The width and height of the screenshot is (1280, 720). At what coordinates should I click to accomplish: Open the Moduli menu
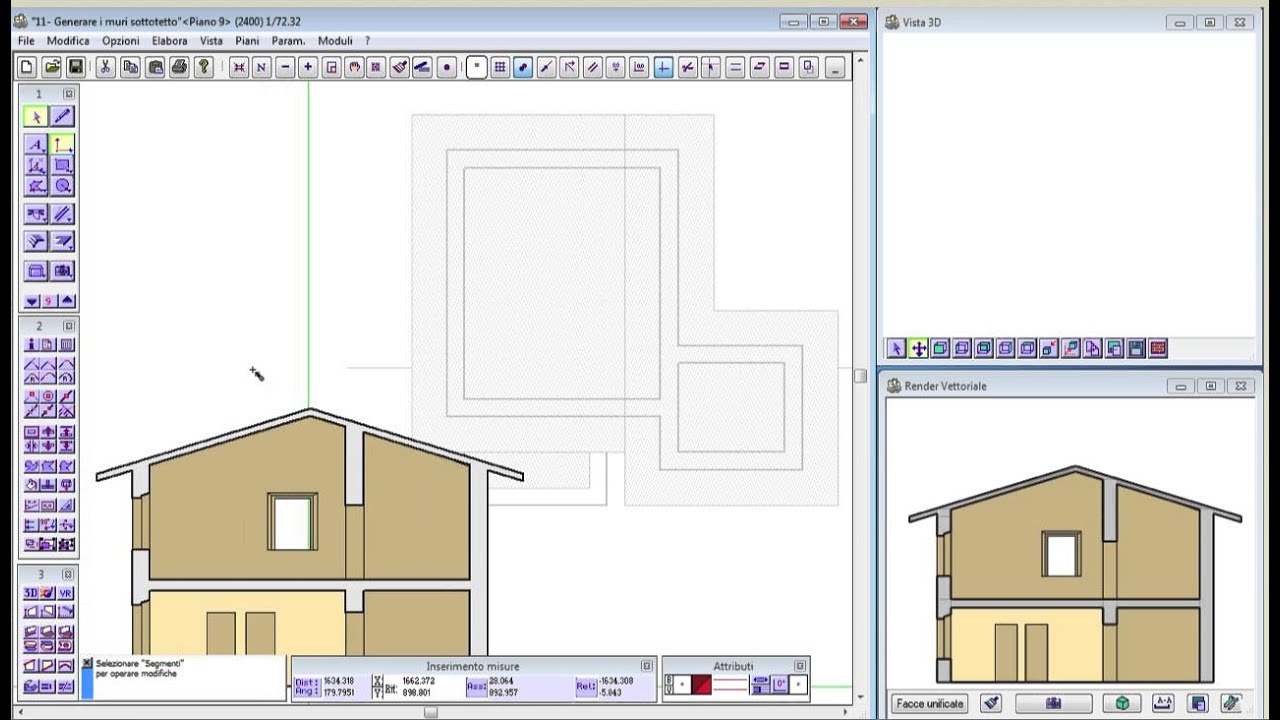click(335, 41)
